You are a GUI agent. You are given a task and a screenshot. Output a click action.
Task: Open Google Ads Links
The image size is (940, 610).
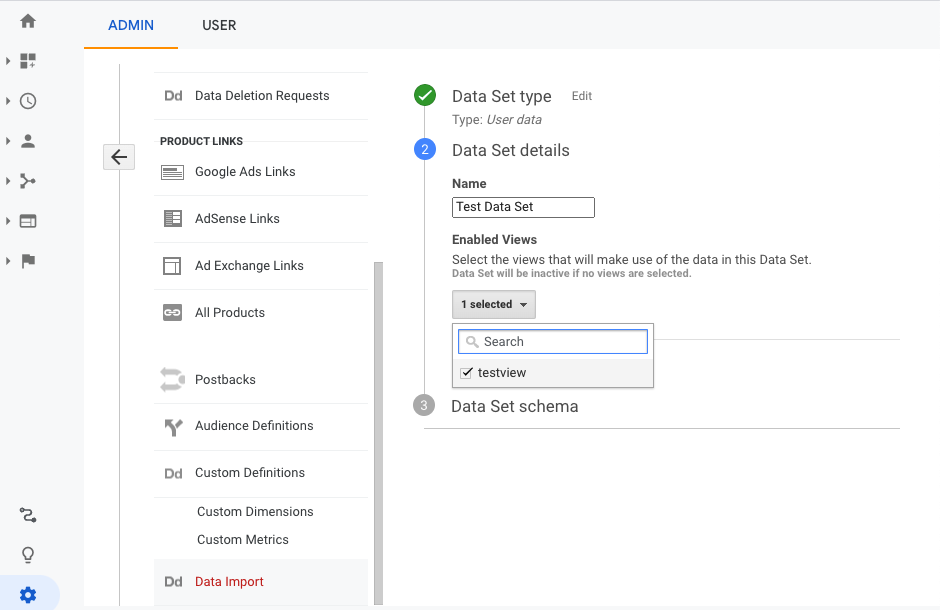point(245,172)
